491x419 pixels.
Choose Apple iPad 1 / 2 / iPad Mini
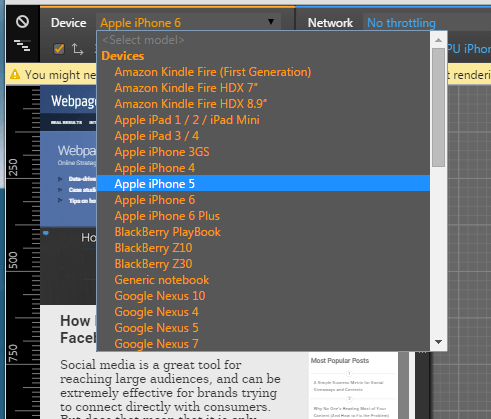(263, 120)
